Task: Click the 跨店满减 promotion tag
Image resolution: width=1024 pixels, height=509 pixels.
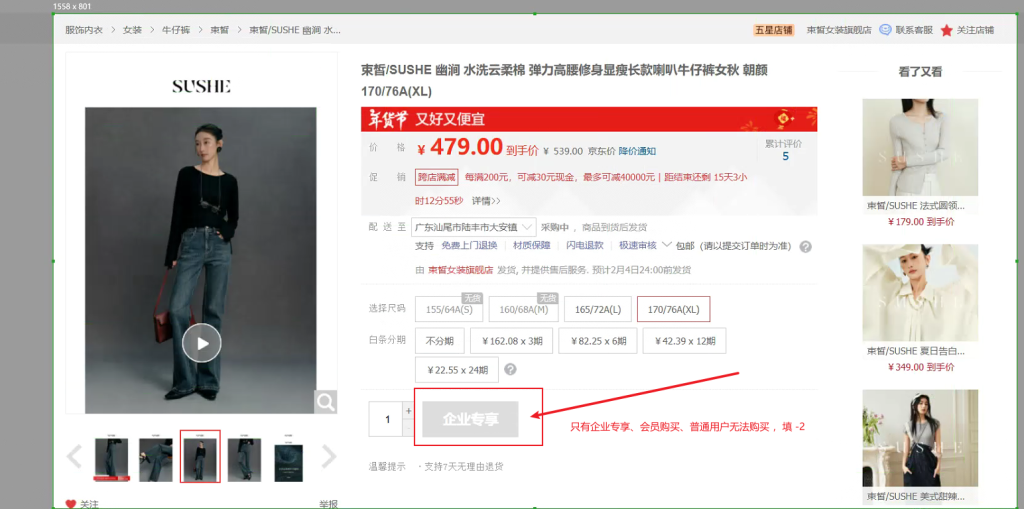Action: 436,177
